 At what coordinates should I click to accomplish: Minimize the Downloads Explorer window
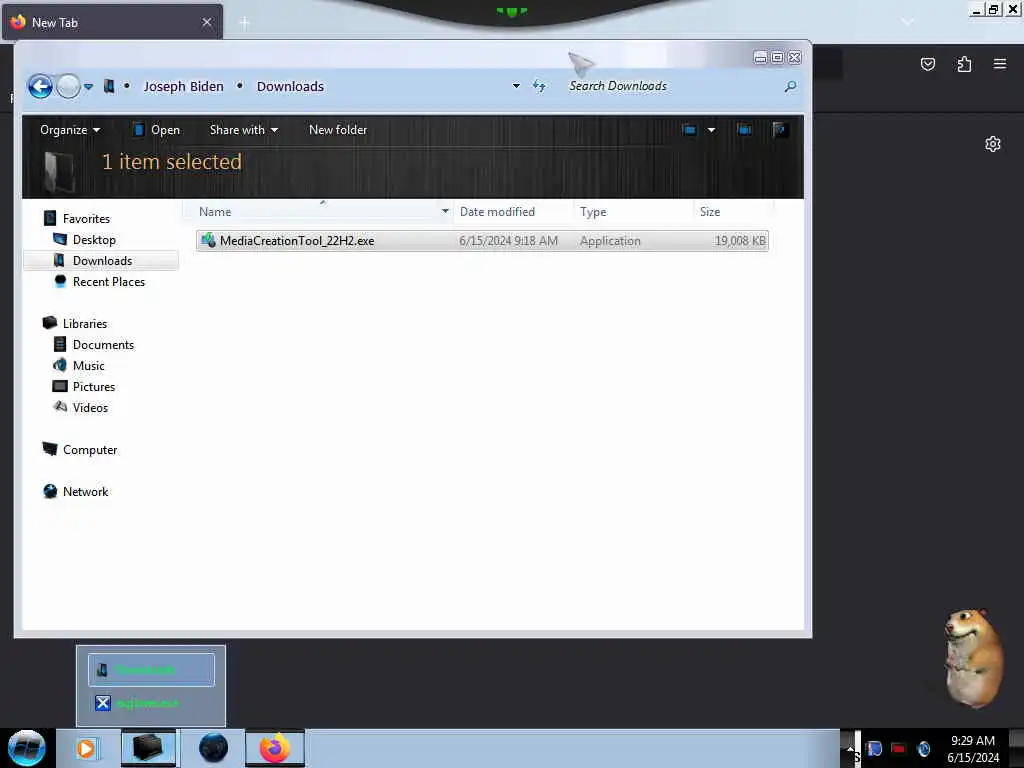pos(760,57)
